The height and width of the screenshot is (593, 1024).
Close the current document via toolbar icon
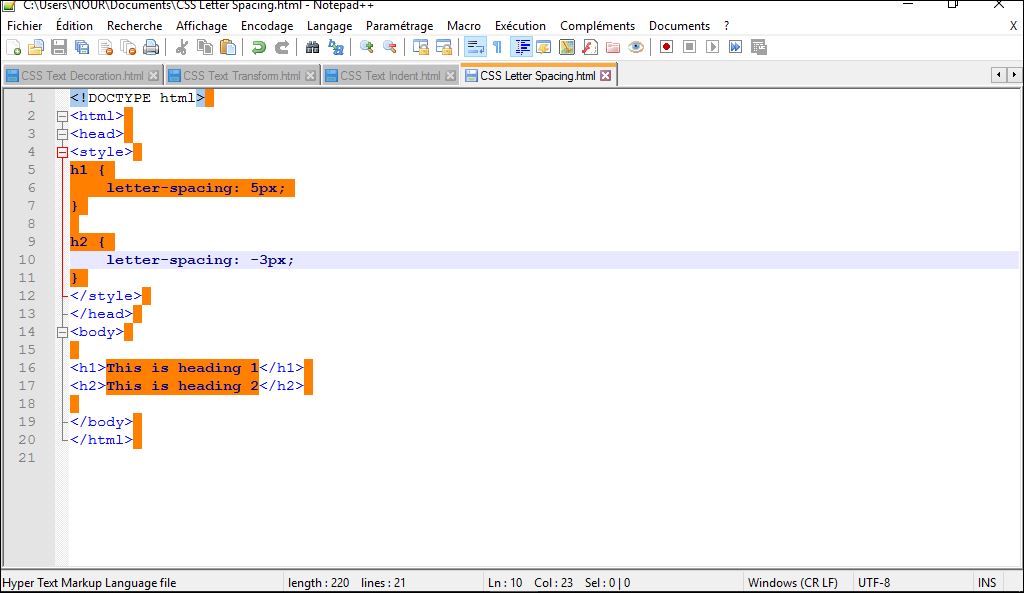(x=105, y=47)
